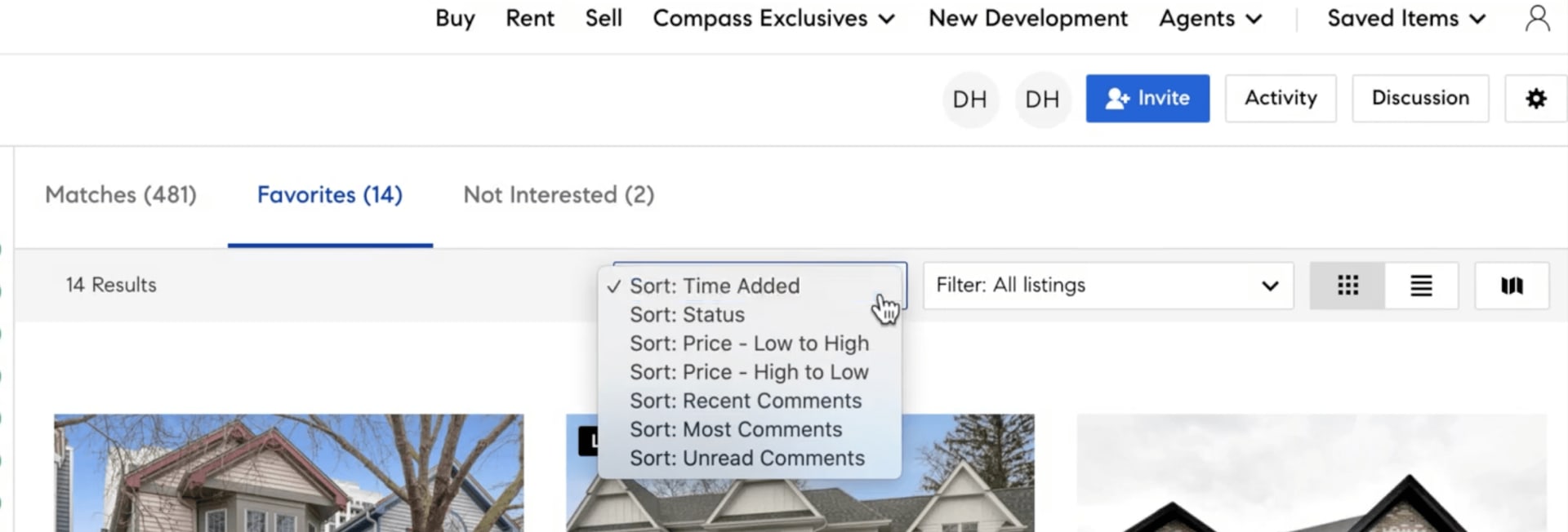Open the Discussion panel

coord(1420,99)
